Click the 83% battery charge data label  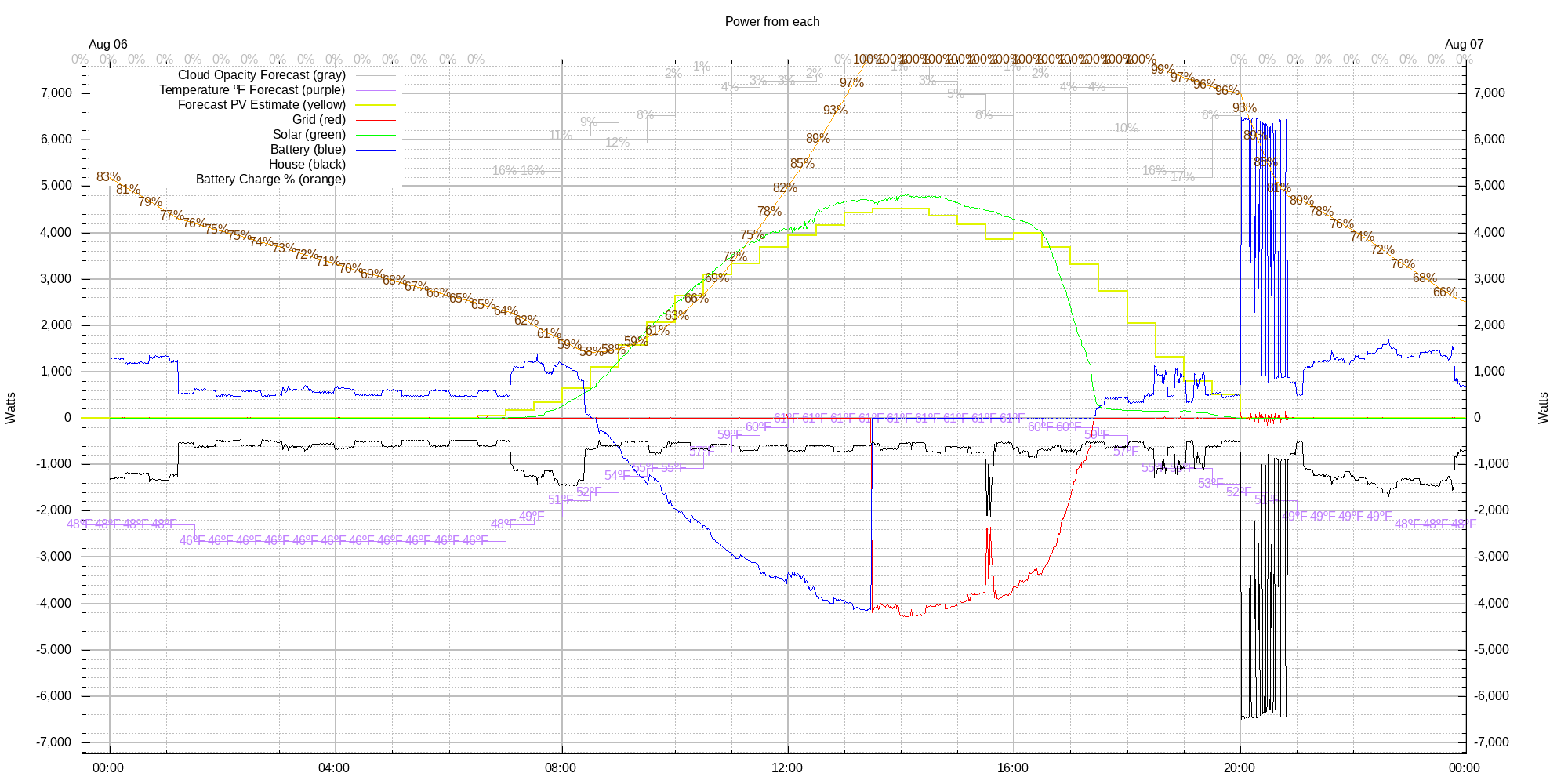pyautogui.click(x=108, y=177)
